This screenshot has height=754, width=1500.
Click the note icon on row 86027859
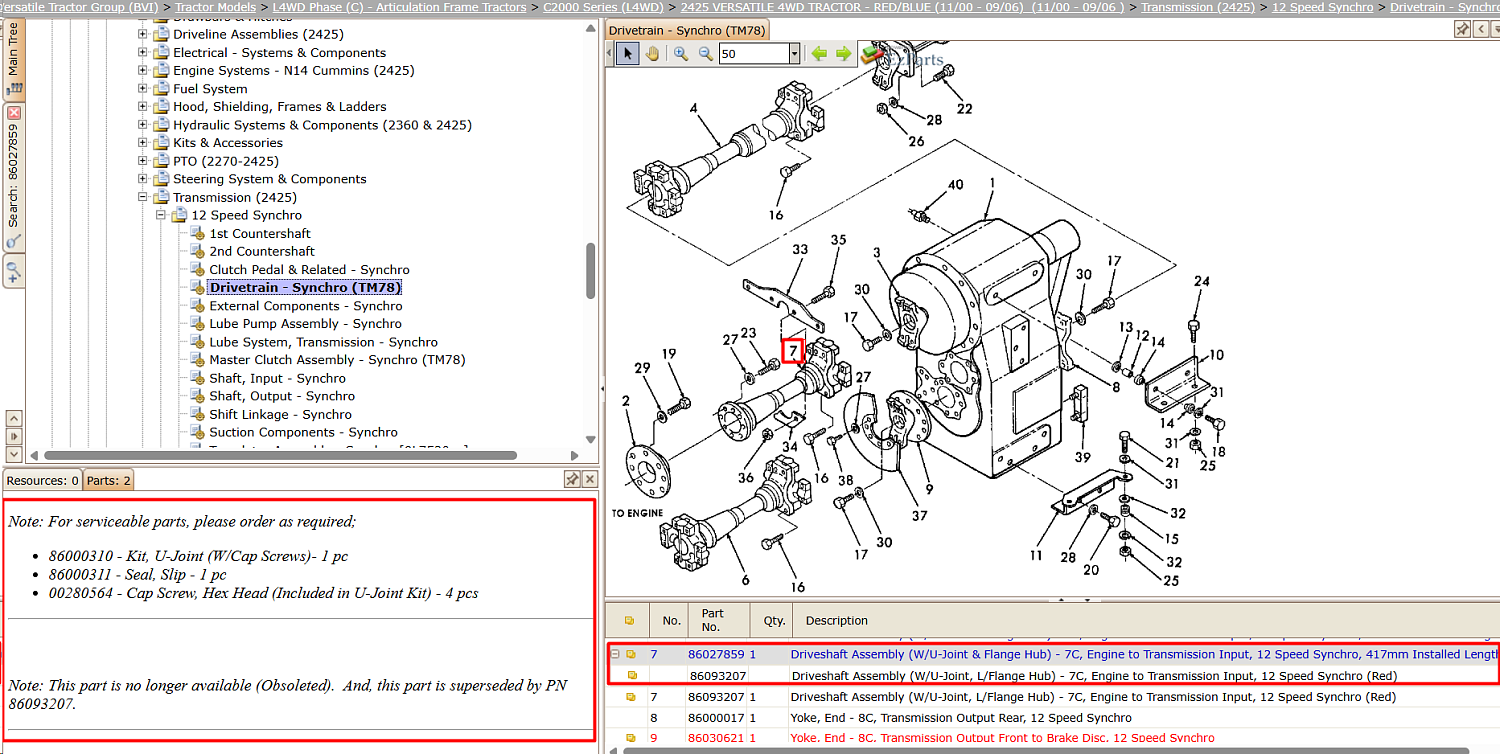coord(631,654)
